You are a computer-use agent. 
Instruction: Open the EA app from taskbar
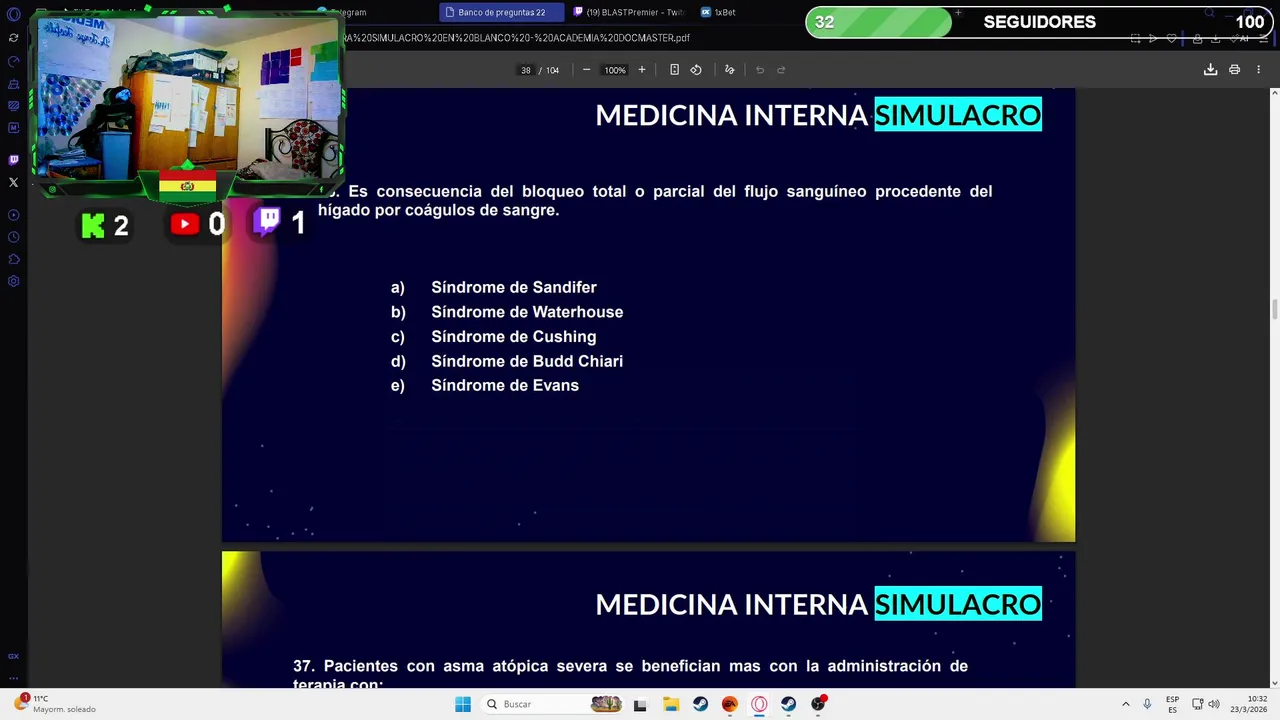(x=730, y=704)
